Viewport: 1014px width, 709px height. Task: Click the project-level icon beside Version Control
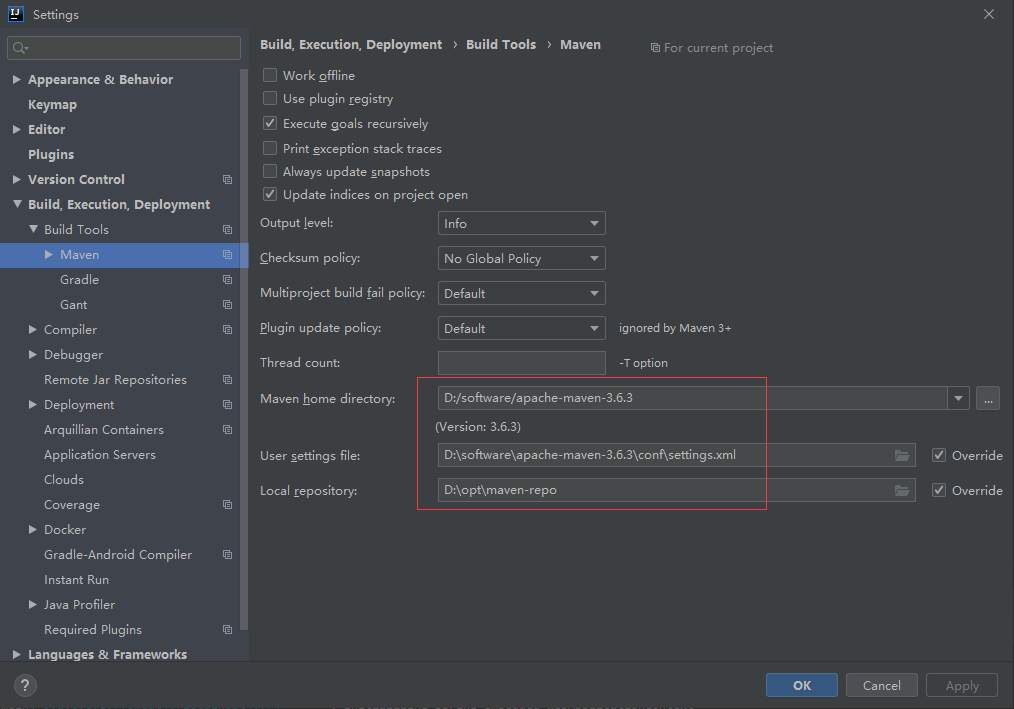point(228,179)
